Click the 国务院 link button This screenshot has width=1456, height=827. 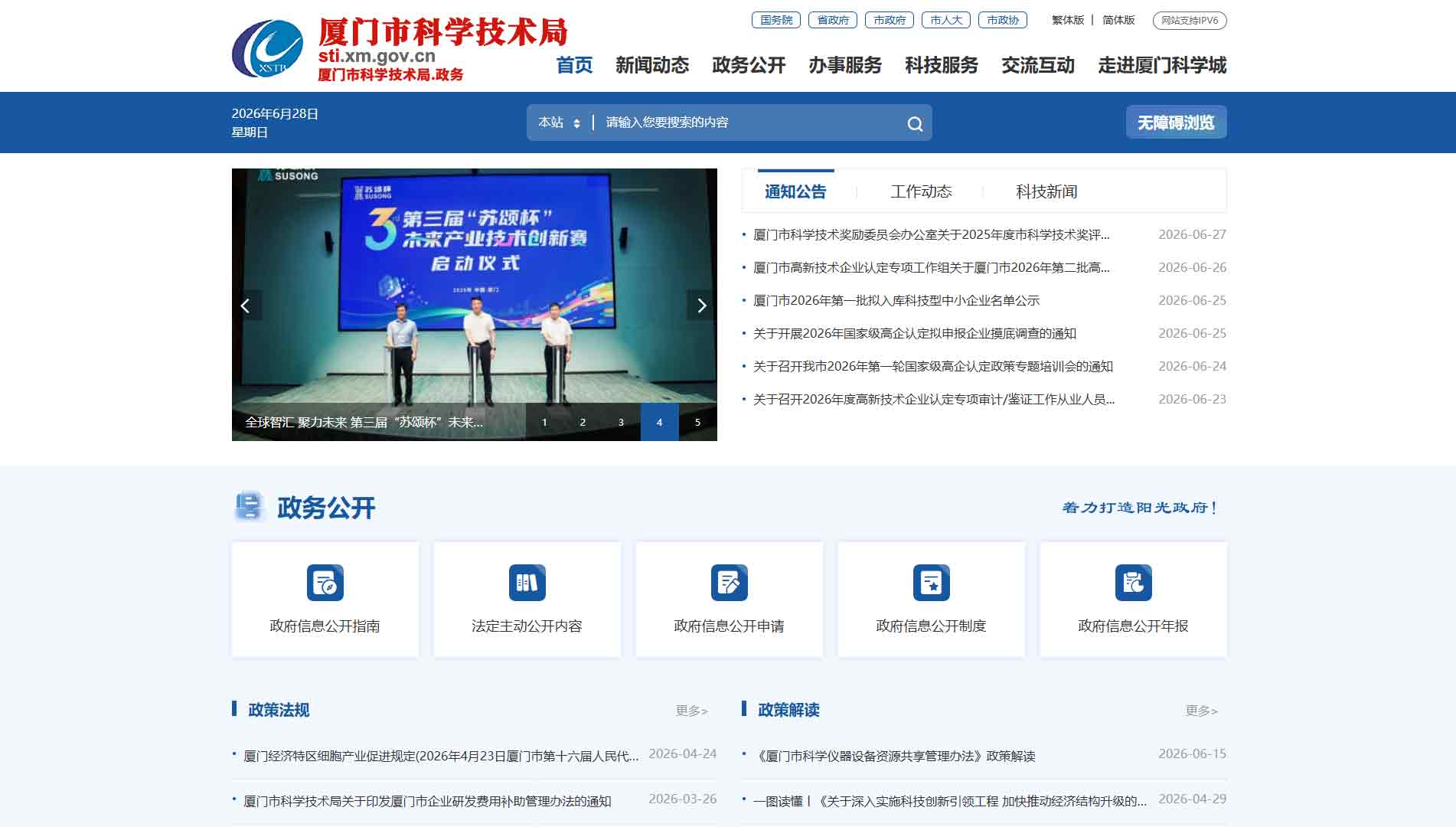tap(776, 20)
